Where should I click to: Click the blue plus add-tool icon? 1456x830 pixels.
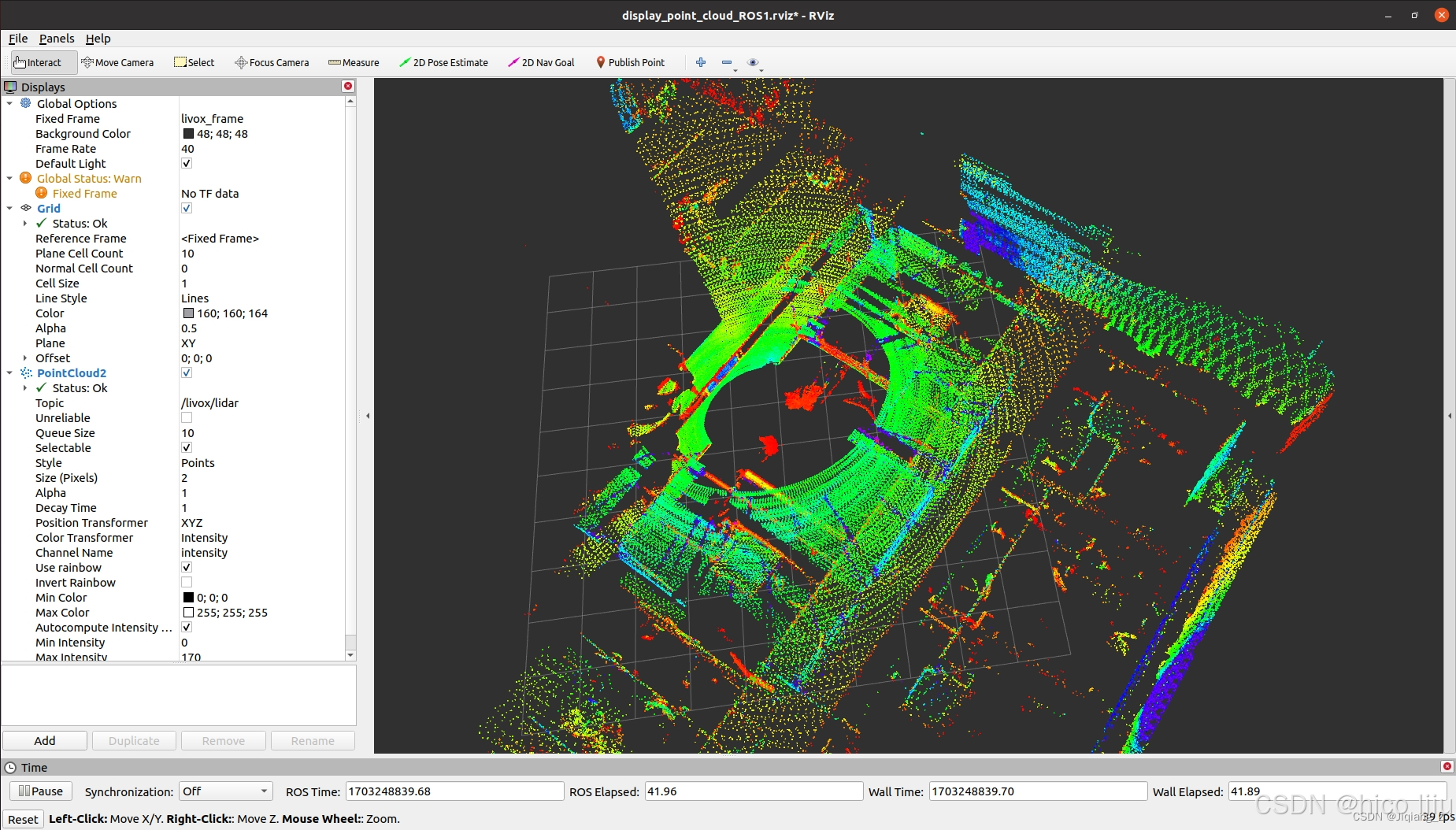700,62
